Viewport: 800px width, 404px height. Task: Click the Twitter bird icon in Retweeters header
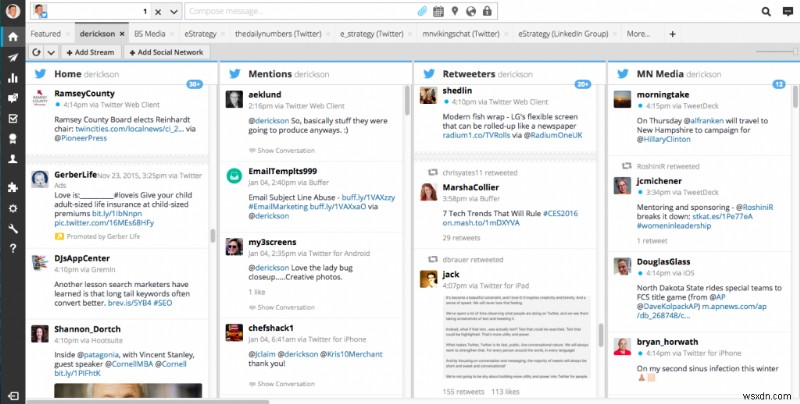(429, 74)
